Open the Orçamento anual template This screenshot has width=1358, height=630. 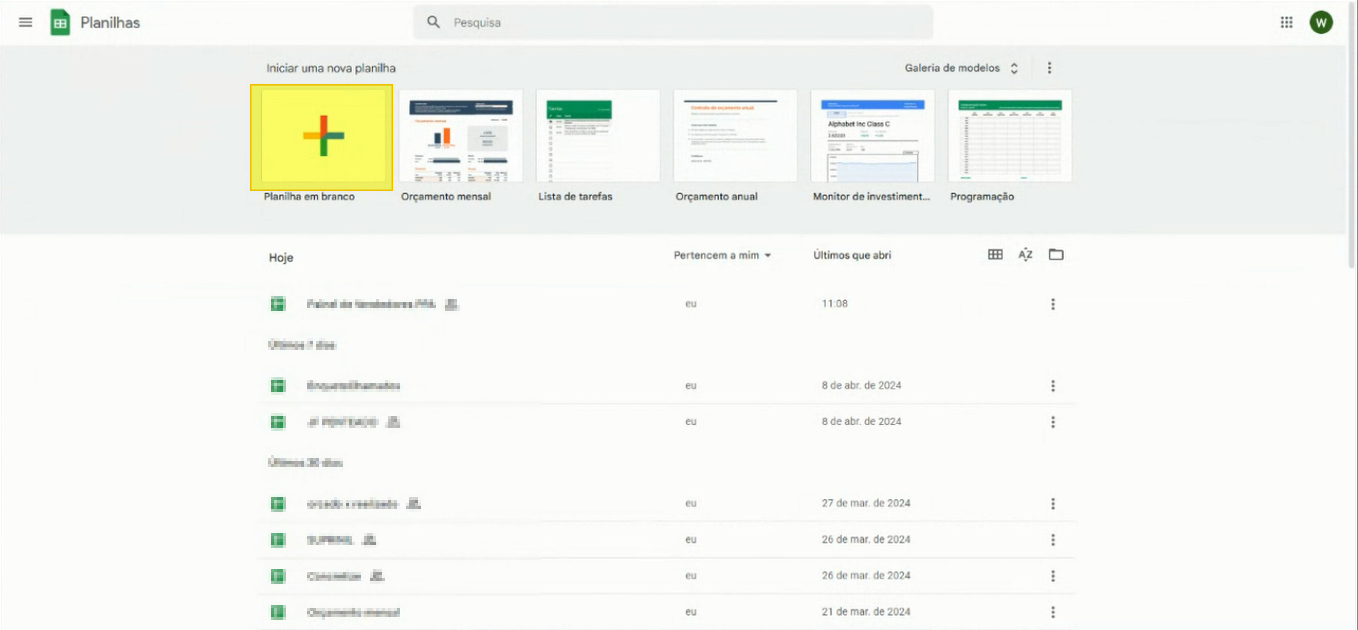[735, 136]
